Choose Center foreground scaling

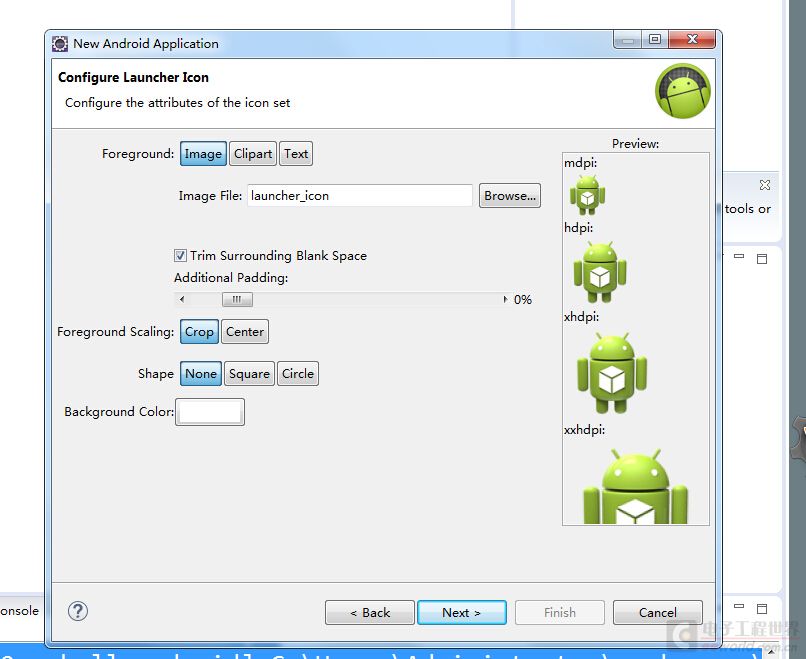coord(245,332)
